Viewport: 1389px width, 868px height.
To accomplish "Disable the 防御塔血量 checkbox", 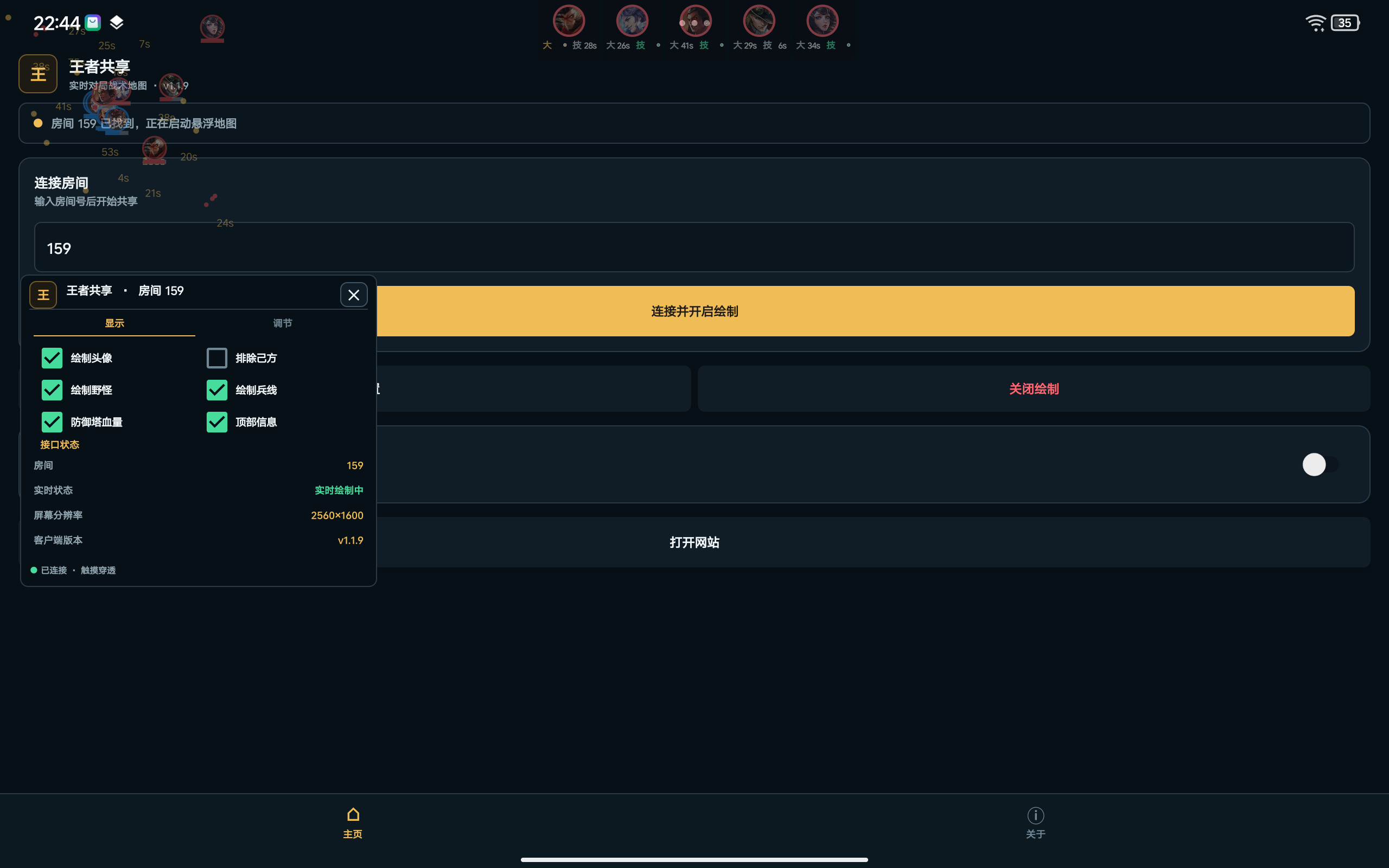I will click(x=52, y=422).
